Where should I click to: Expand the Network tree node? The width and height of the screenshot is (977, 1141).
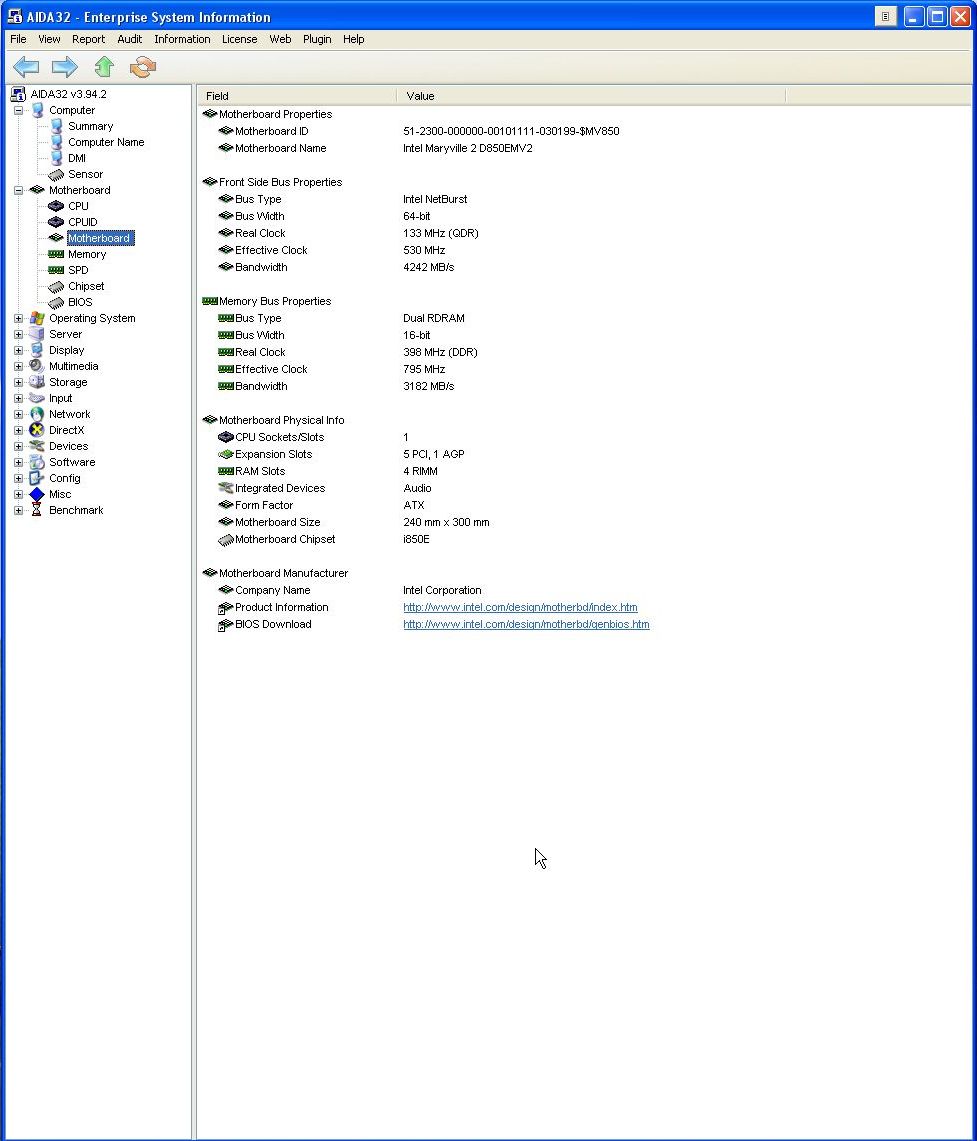pyautogui.click(x=18, y=414)
